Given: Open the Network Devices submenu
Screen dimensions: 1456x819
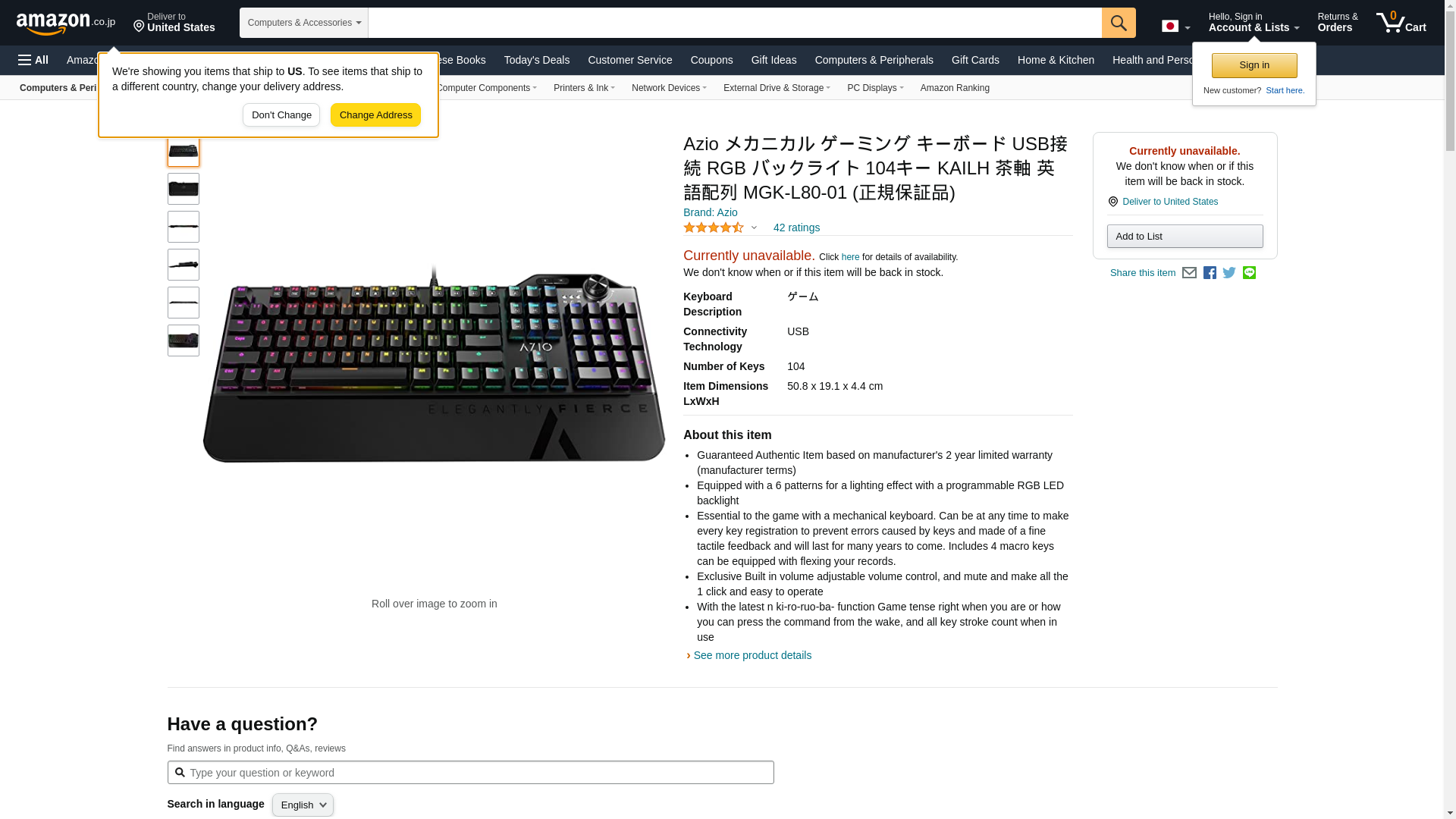Looking at the screenshot, I should pyautogui.click(x=669, y=88).
